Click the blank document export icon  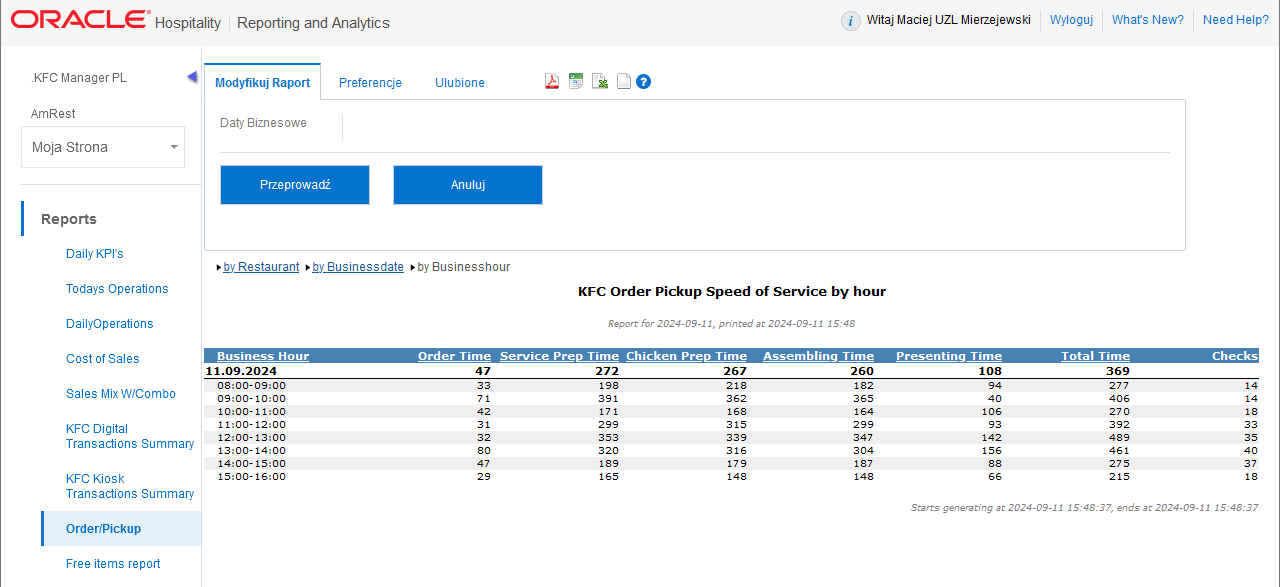point(623,81)
